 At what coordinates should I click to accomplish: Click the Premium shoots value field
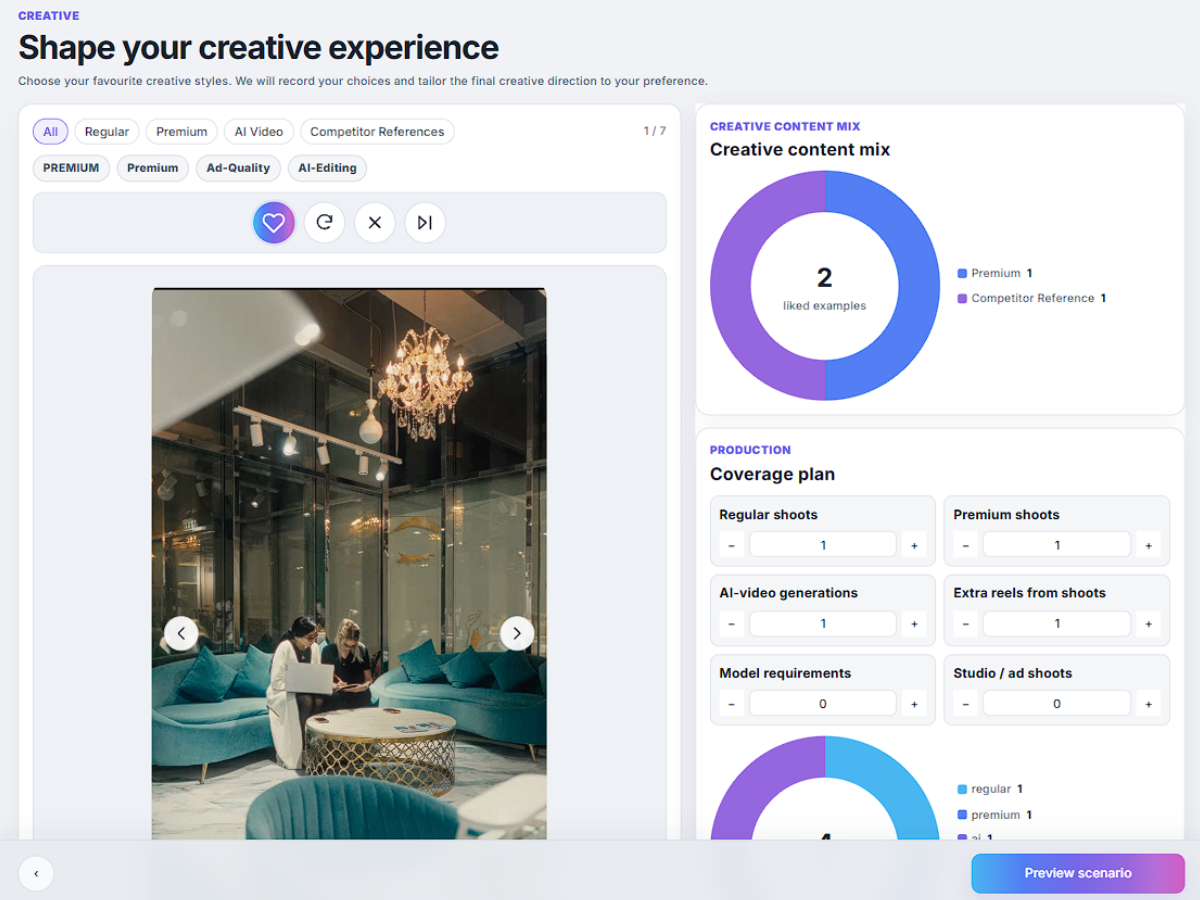(1057, 545)
